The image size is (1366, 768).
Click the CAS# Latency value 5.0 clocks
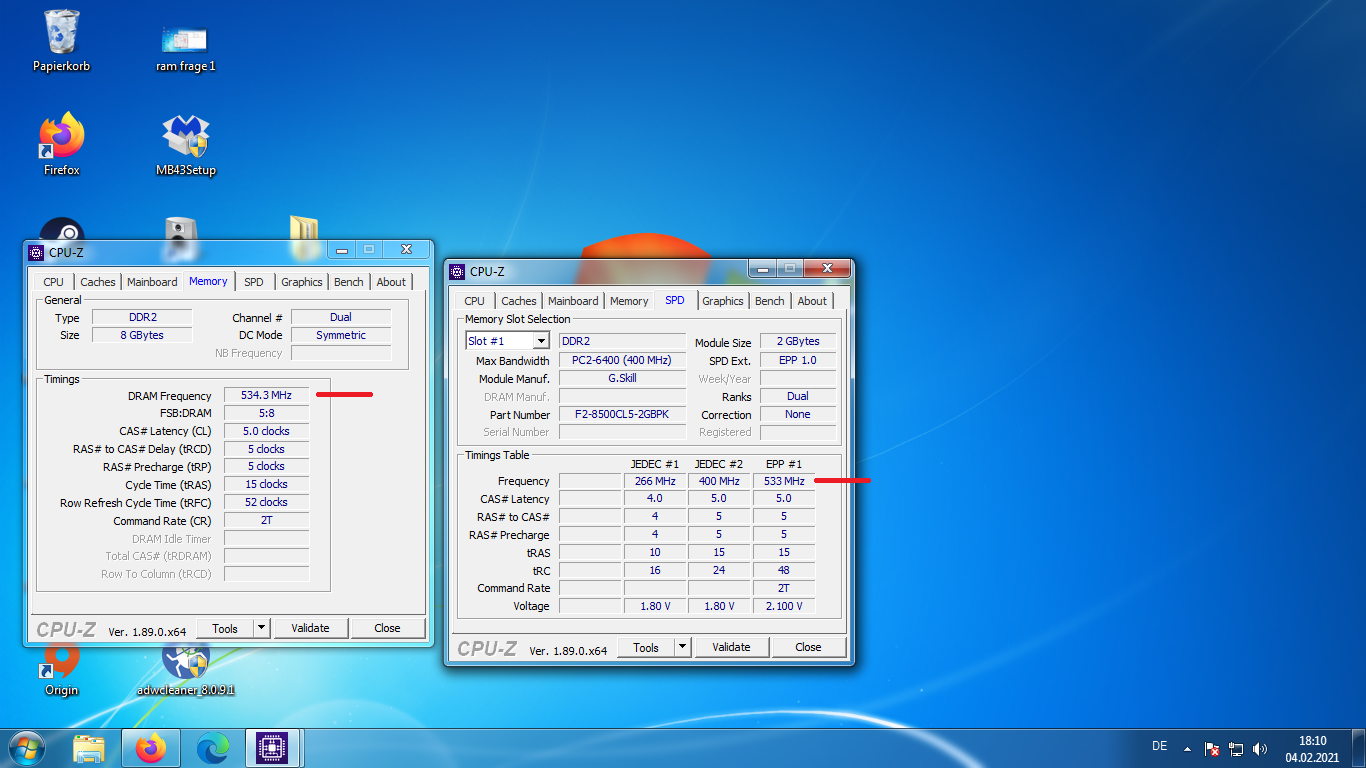click(266, 431)
